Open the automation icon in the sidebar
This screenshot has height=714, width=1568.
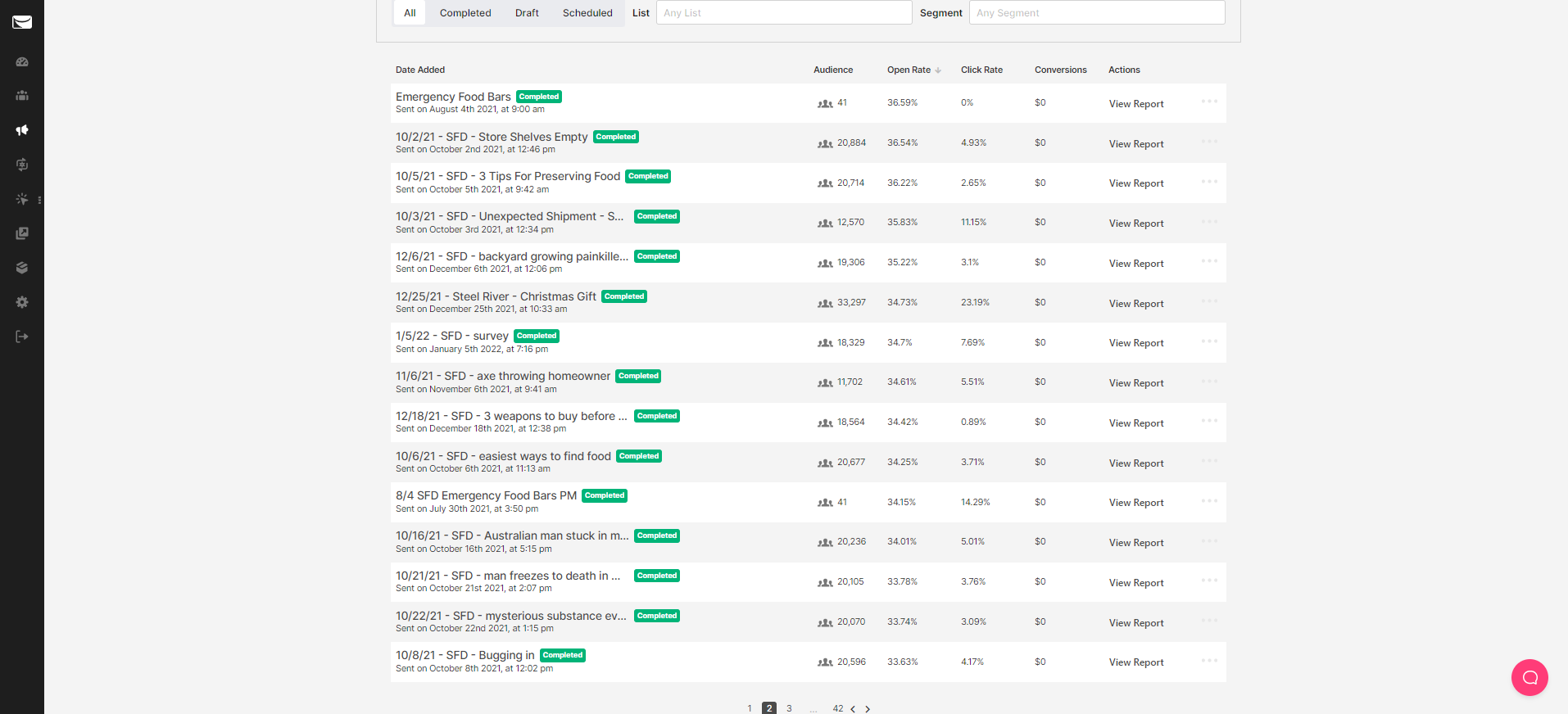22,165
